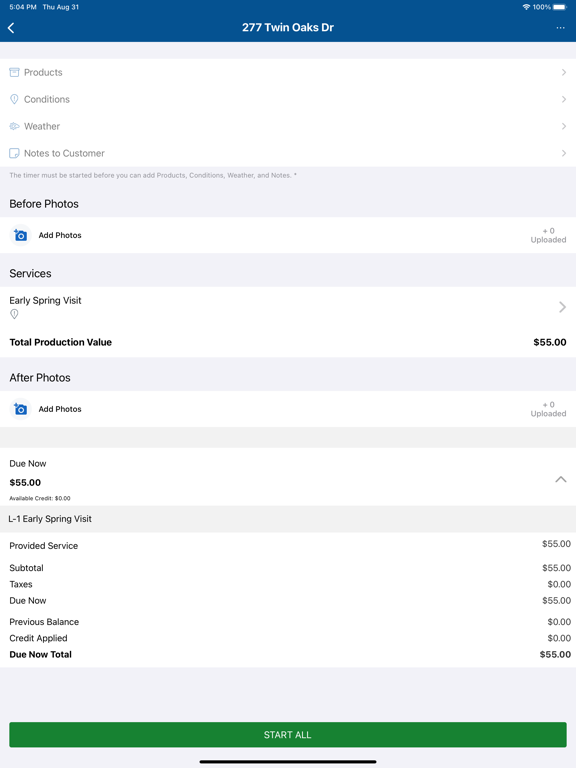Viewport: 576px width, 768px height.
Task: Tap the battery indicator in status bar
Action: coord(560,7)
